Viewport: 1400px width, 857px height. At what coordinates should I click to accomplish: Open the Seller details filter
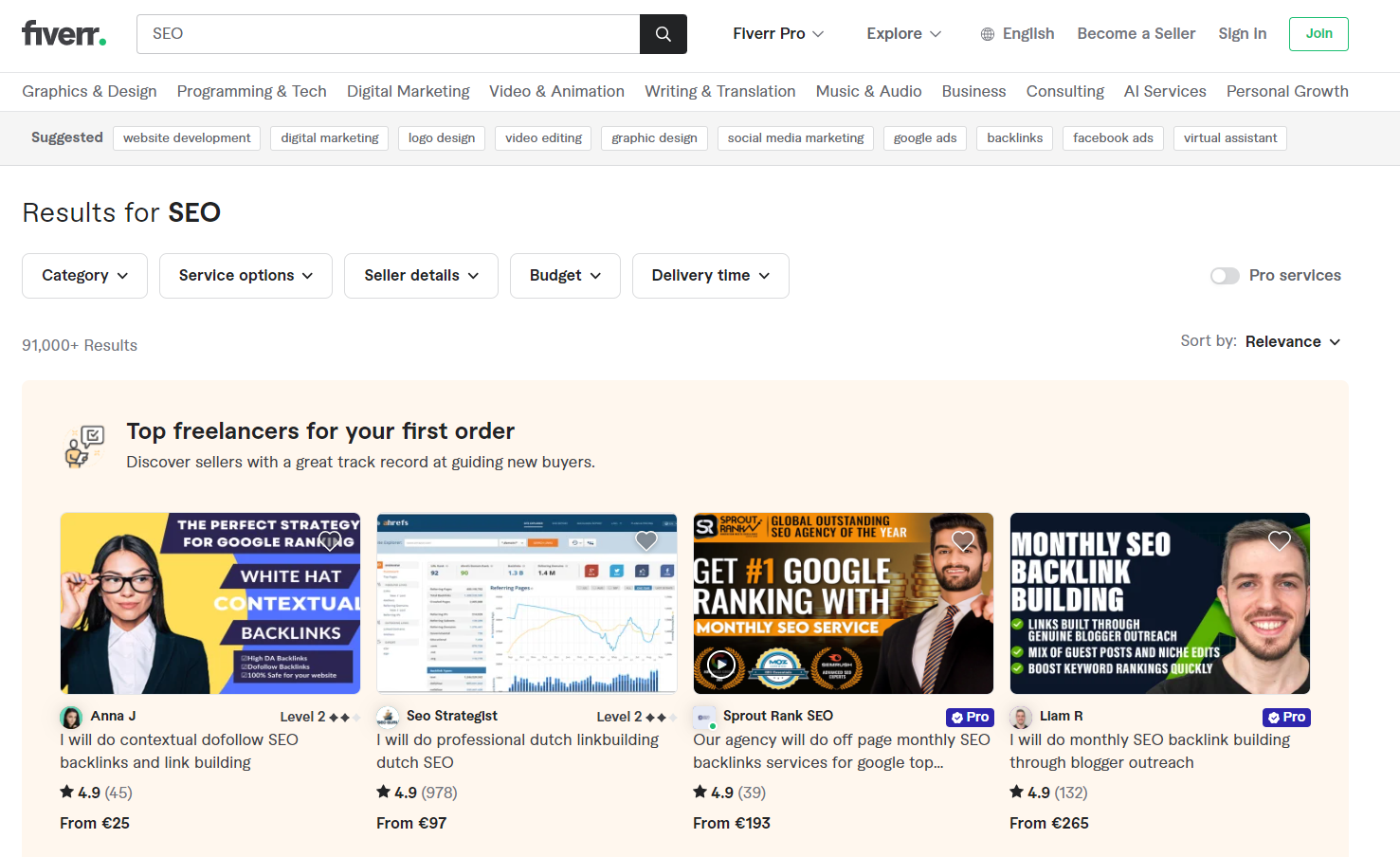pyautogui.click(x=421, y=276)
